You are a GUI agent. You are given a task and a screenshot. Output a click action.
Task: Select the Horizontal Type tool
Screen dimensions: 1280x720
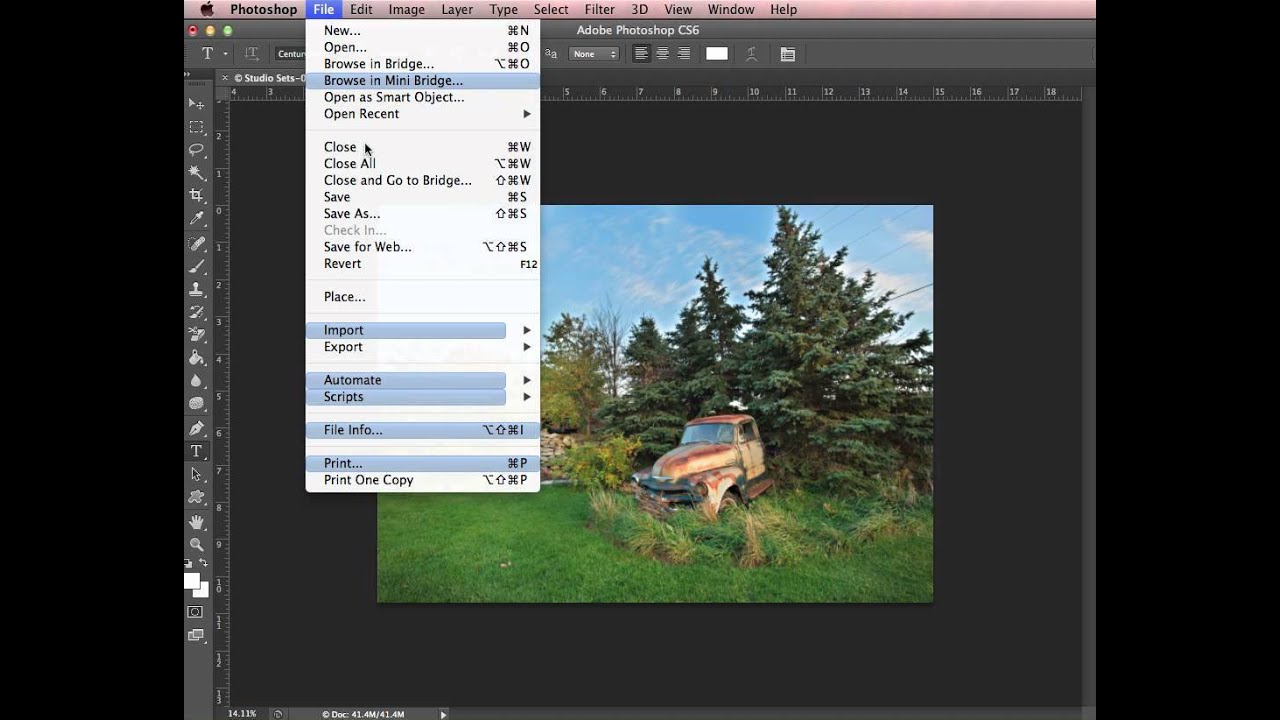coord(196,451)
